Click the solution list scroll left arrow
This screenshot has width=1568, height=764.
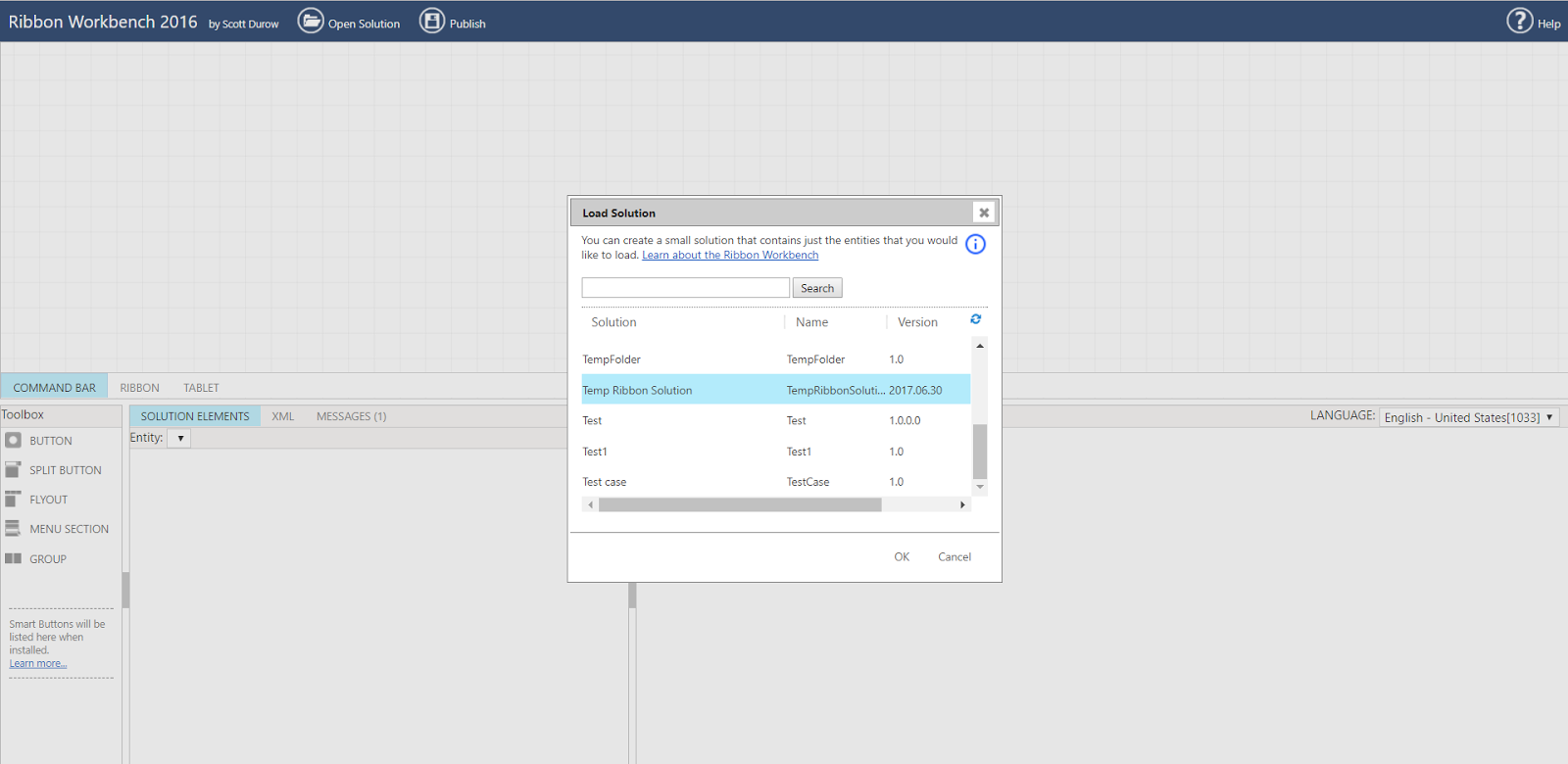590,505
